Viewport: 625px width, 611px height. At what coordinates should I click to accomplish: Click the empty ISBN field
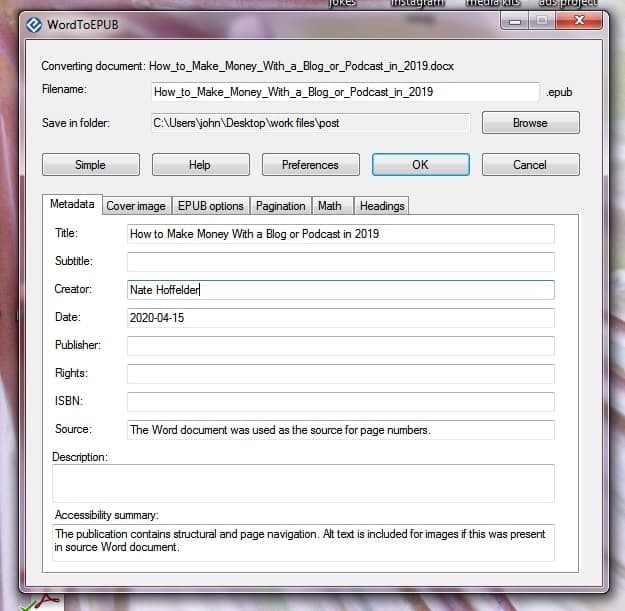tap(341, 402)
